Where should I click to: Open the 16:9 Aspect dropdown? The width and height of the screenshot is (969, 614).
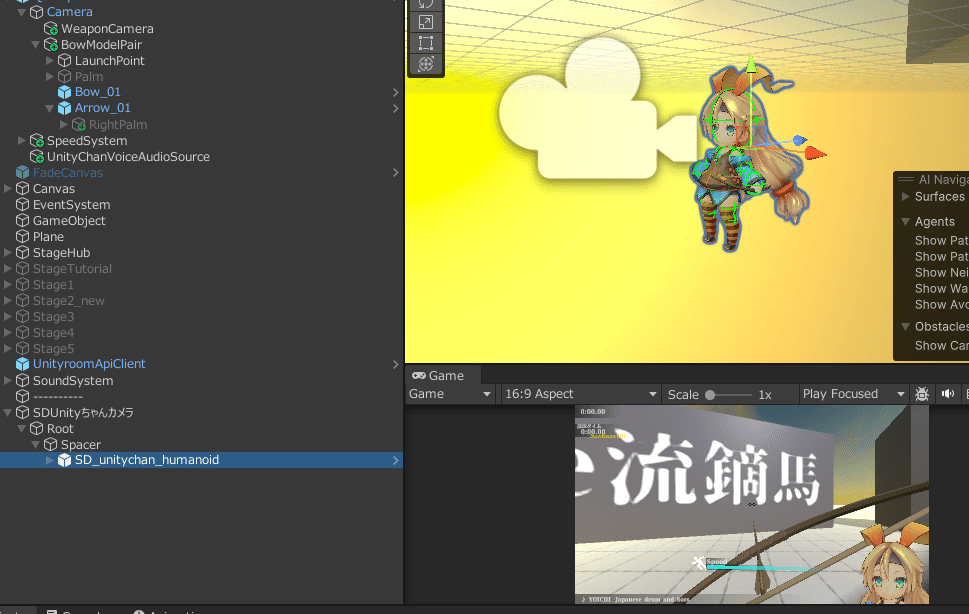tap(580, 393)
